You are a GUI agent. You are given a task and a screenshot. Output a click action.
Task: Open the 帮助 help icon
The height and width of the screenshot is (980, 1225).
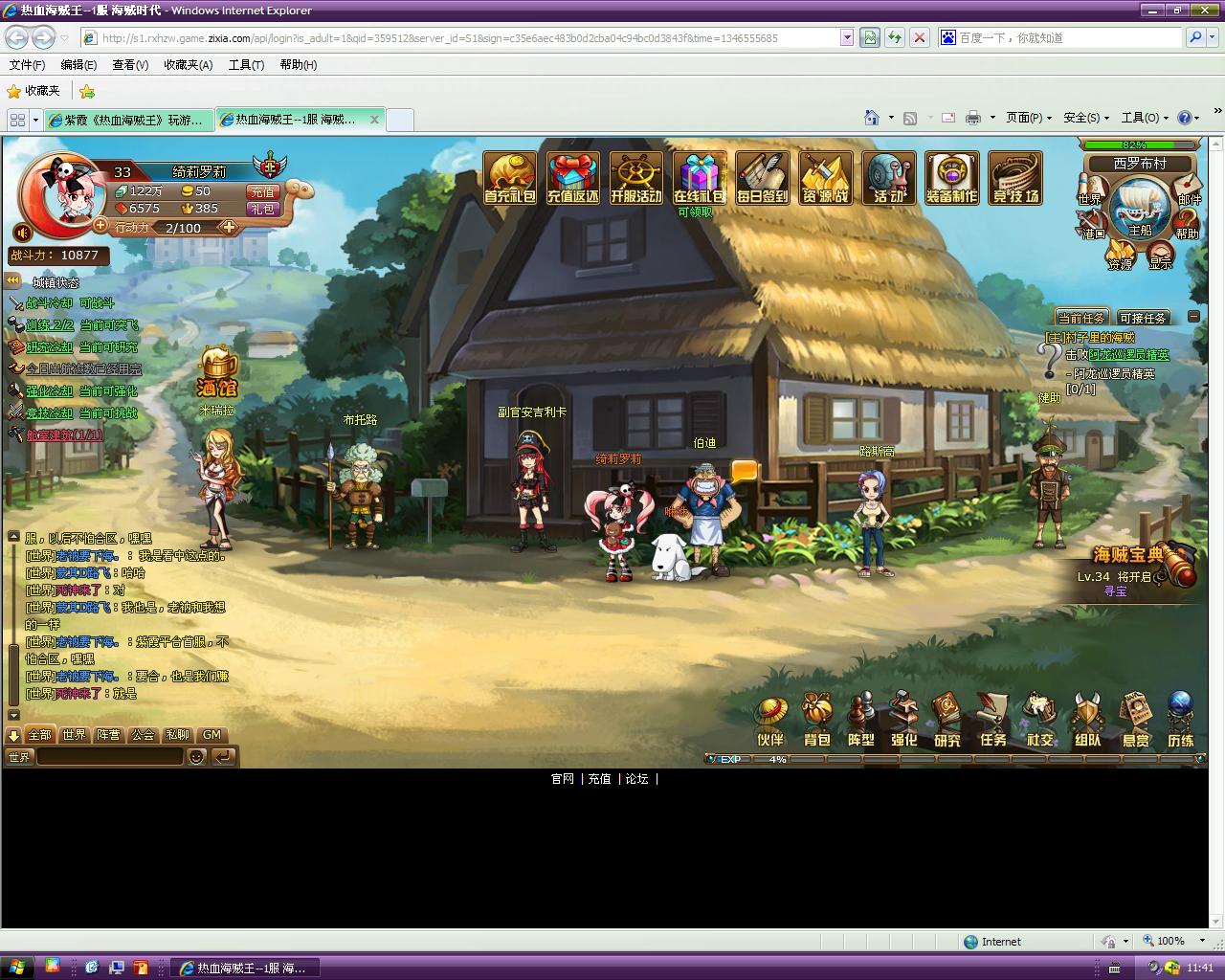[1187, 226]
